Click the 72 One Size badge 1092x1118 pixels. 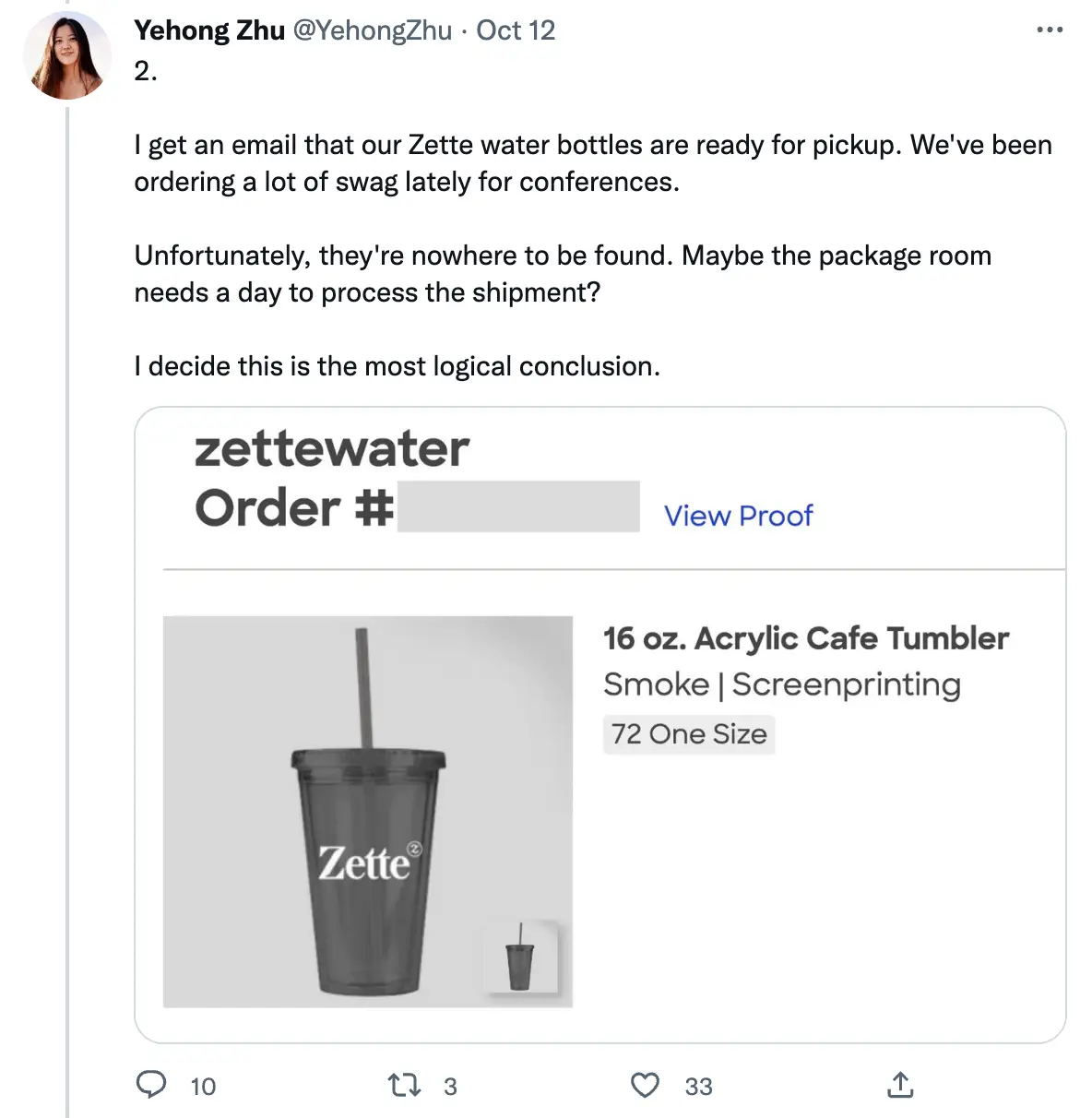tap(689, 734)
